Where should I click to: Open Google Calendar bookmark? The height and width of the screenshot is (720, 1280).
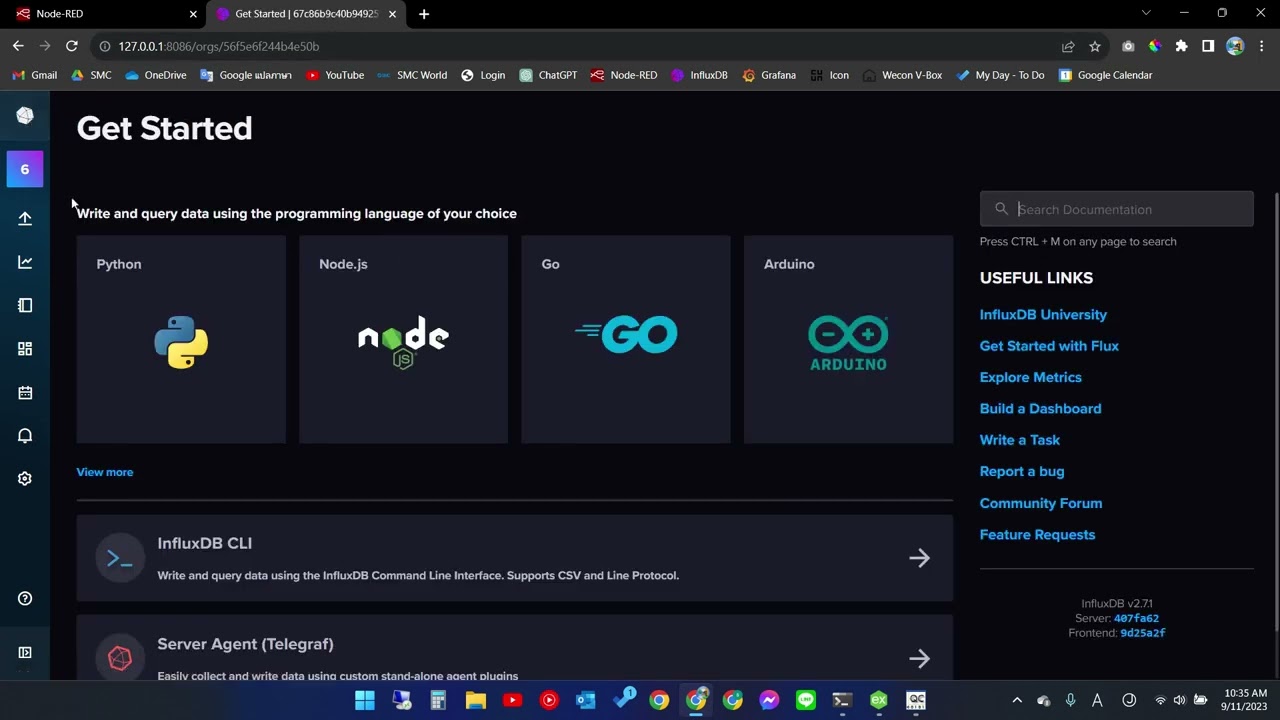1105,75
